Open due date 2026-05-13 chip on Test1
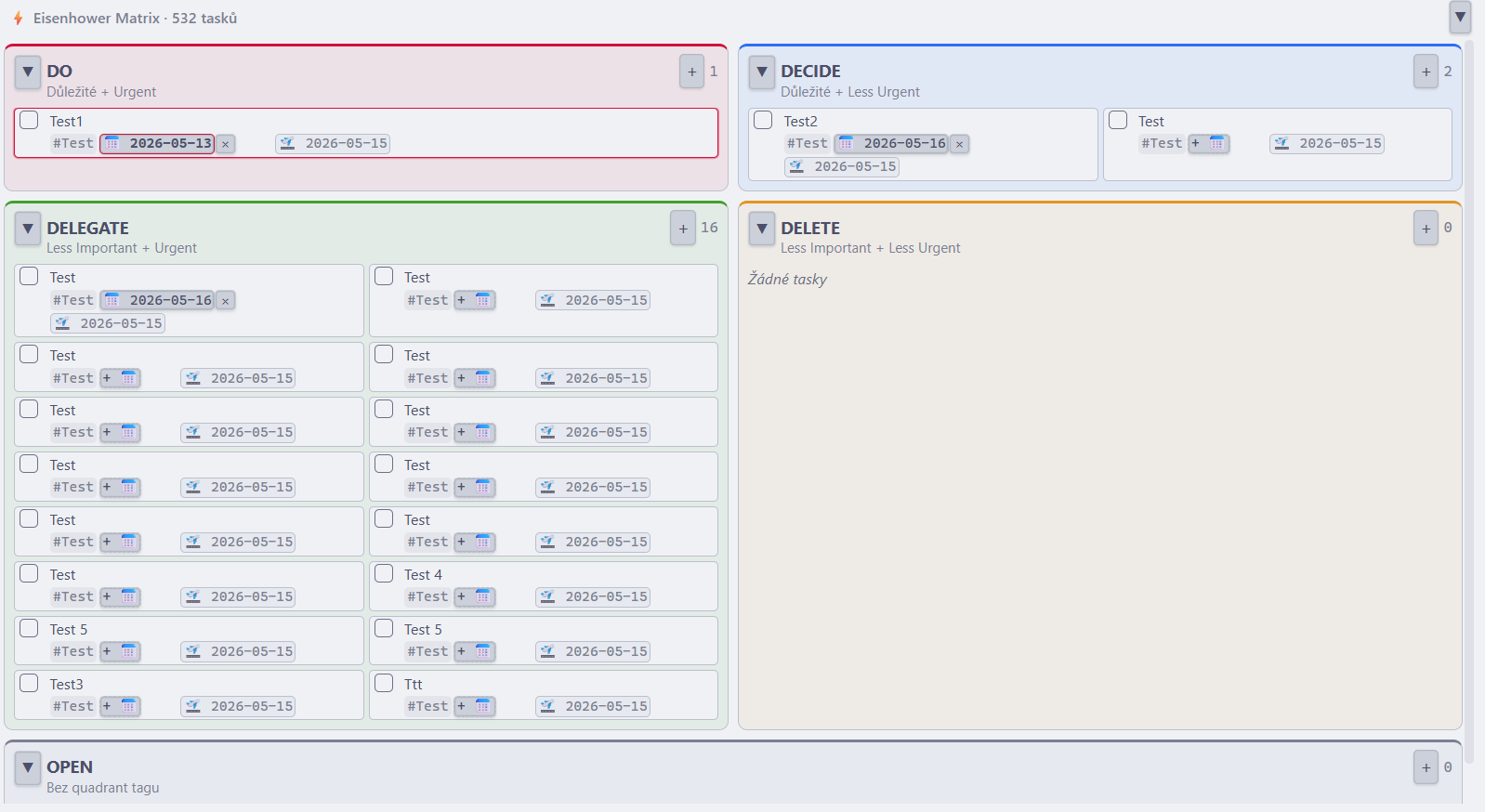 pyautogui.click(x=158, y=144)
